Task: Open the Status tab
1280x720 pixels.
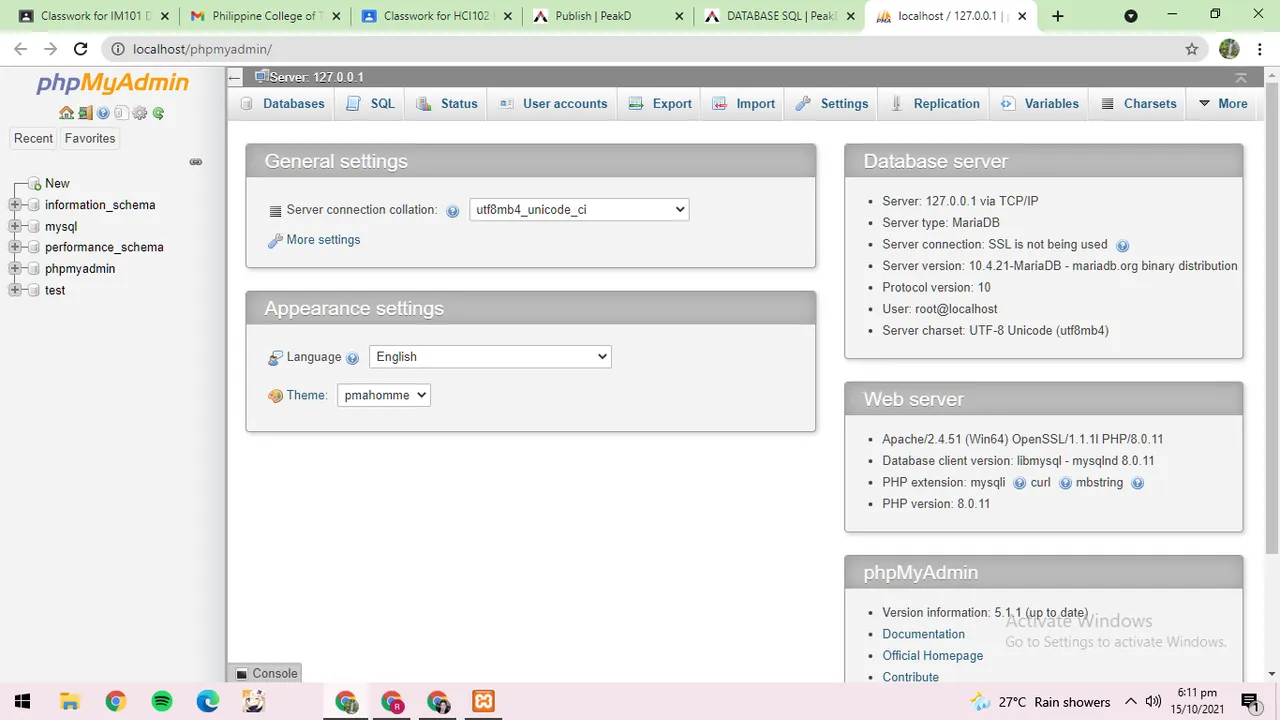Action: pos(447,104)
